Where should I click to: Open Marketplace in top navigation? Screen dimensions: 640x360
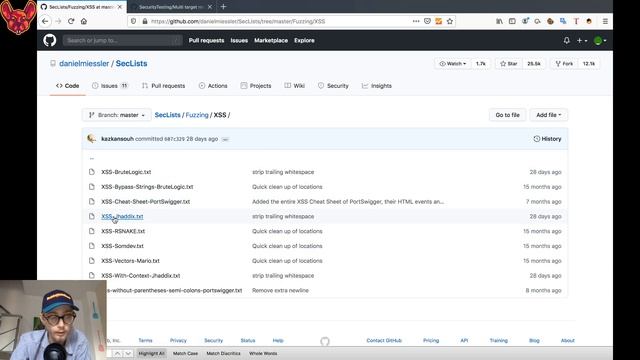(x=271, y=40)
